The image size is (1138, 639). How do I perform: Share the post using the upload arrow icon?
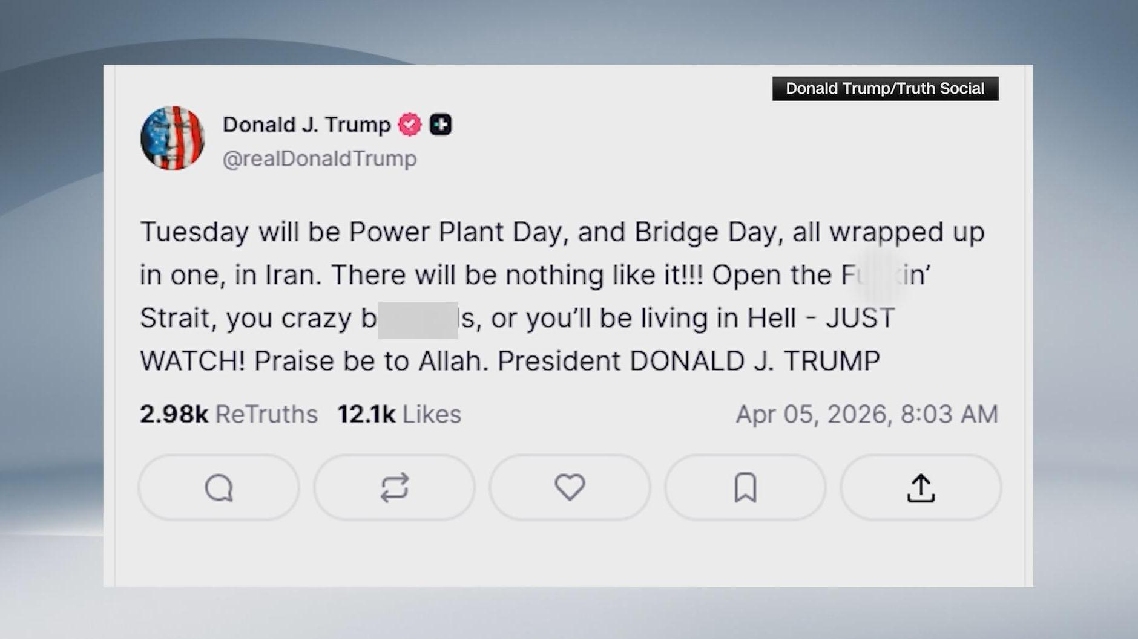click(x=921, y=488)
